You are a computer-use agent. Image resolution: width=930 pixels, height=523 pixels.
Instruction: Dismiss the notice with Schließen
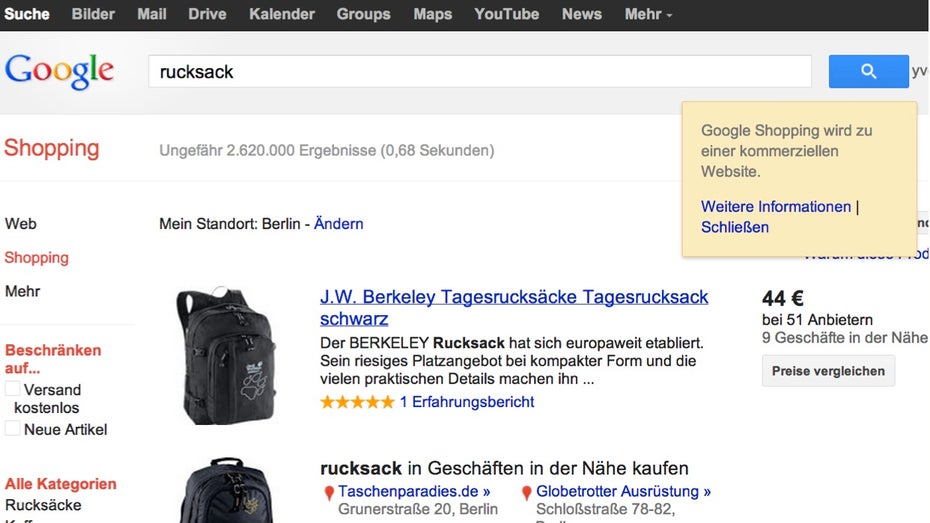pyautogui.click(x=735, y=227)
